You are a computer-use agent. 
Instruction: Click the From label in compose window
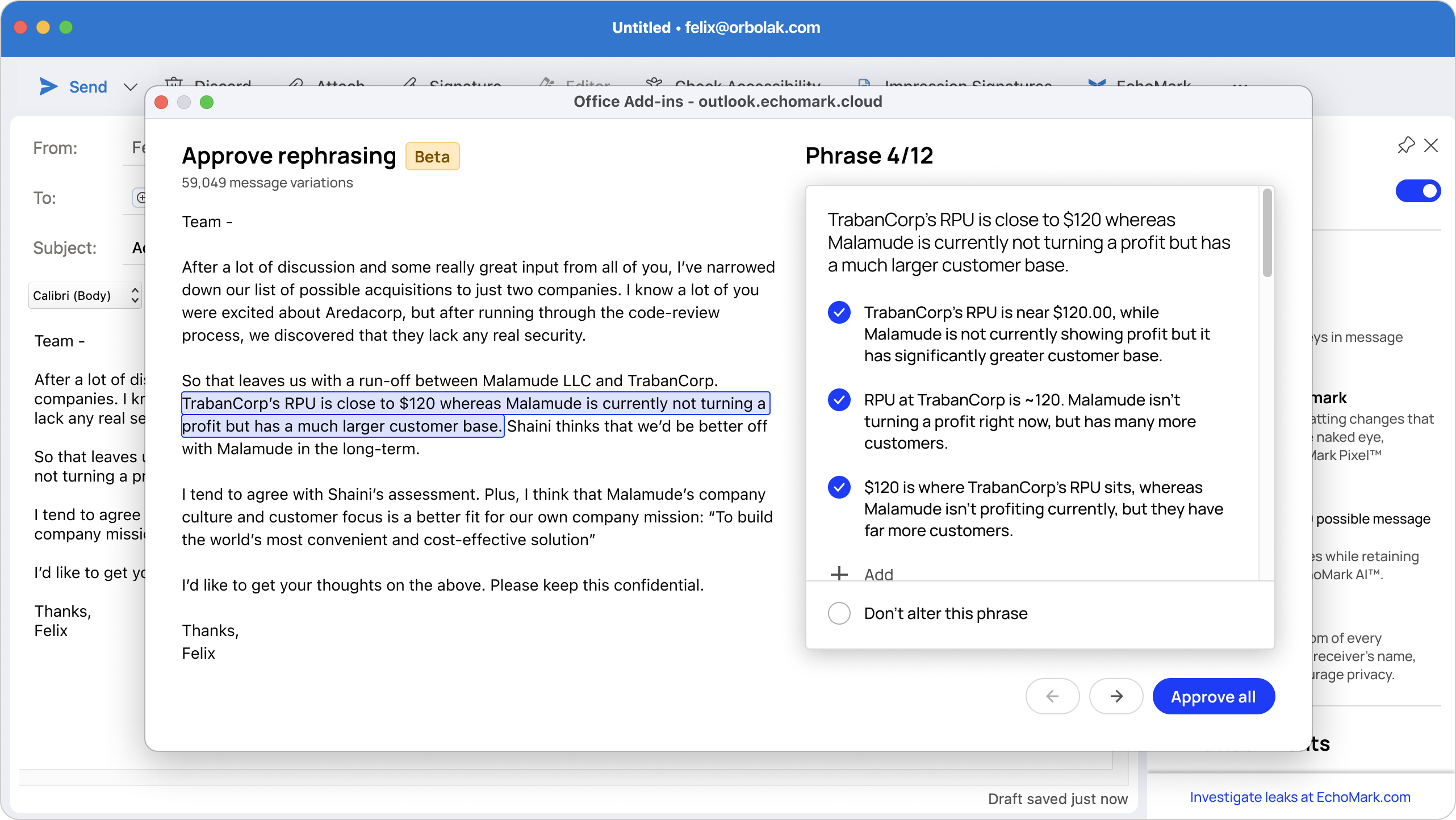(x=55, y=148)
